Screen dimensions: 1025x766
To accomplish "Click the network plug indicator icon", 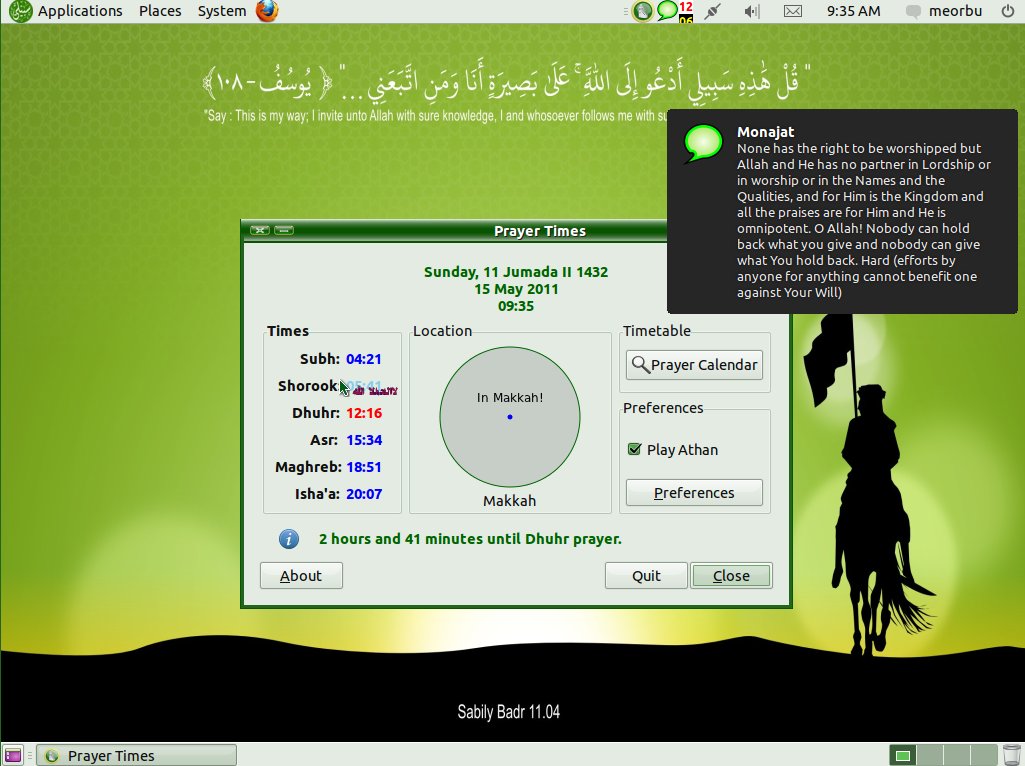I will pyautogui.click(x=713, y=11).
